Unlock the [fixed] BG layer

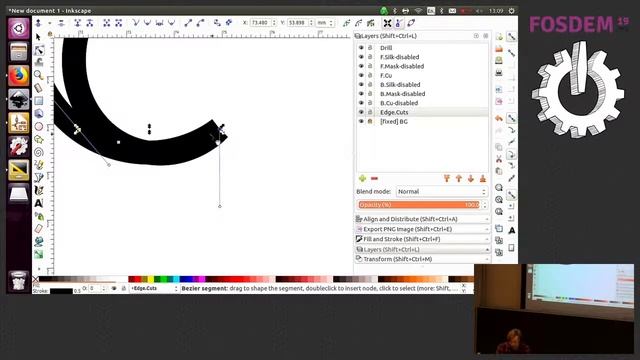click(x=370, y=121)
